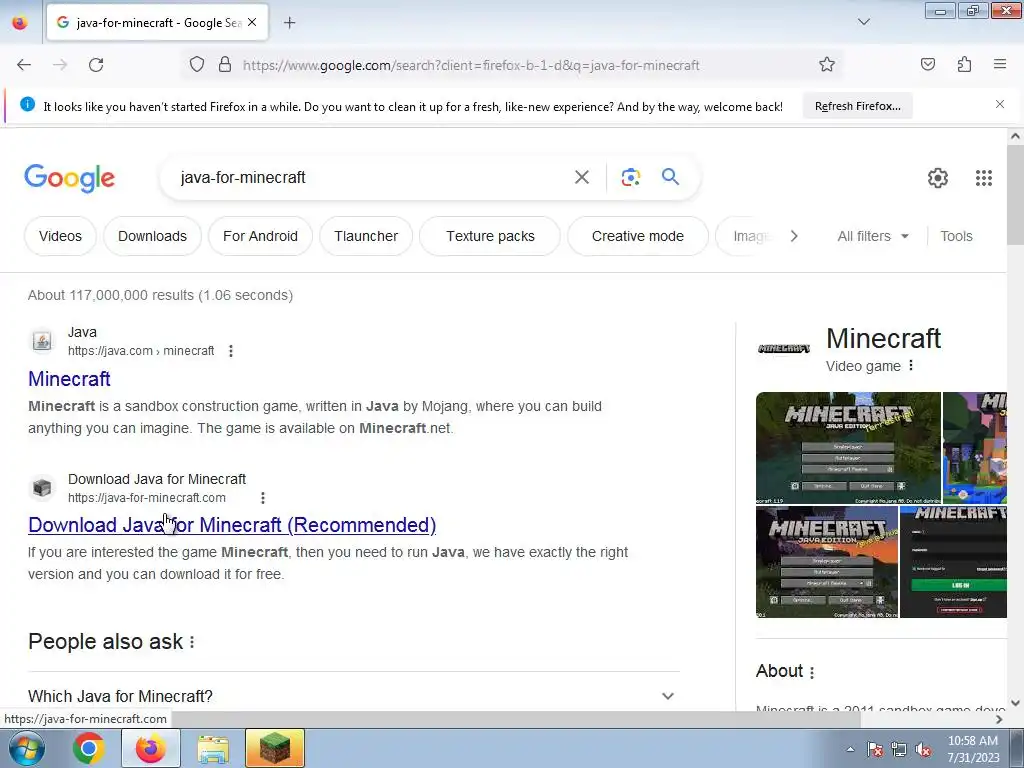The height and width of the screenshot is (768, 1024).
Task: Open a new tab with the plus button
Action: [x=289, y=23]
